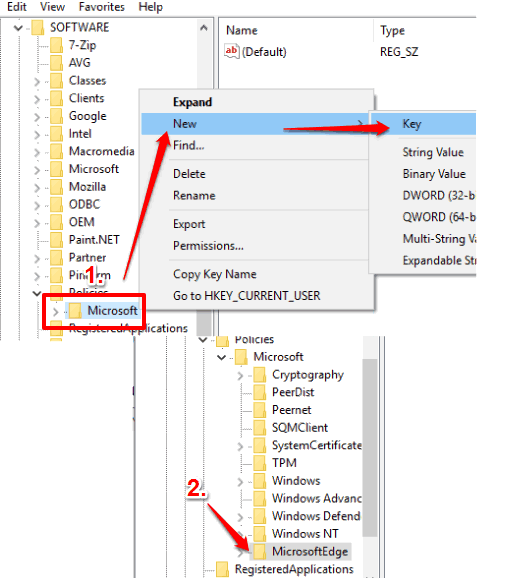
Task: Click the PeerDist folder icon
Action: pos(259,392)
